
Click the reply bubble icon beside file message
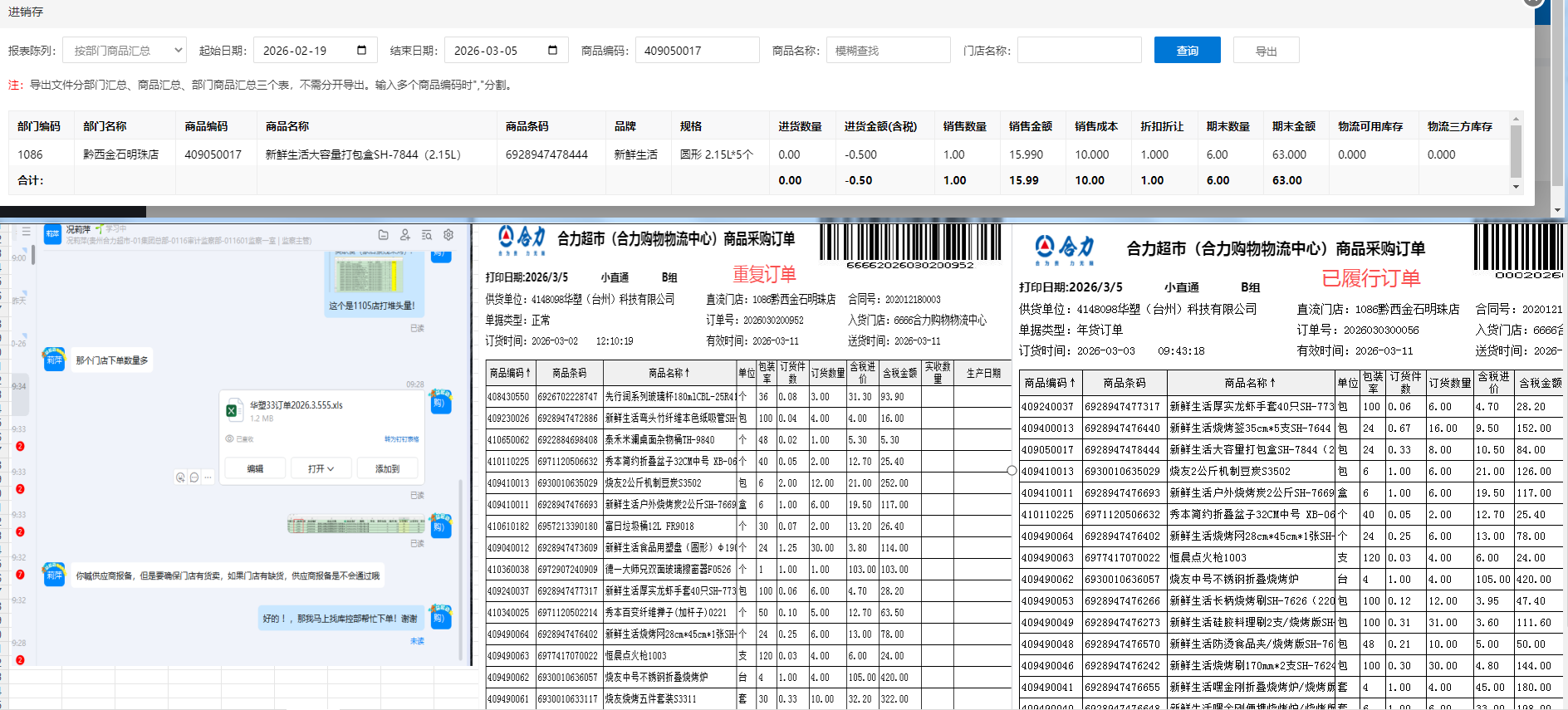coord(194,477)
